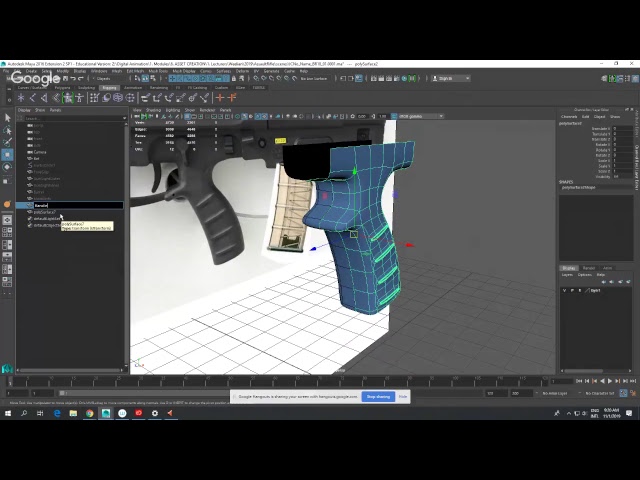This screenshot has width=640, height=480.
Task: Click the Set Key orange plus icon
Action: coord(220,98)
